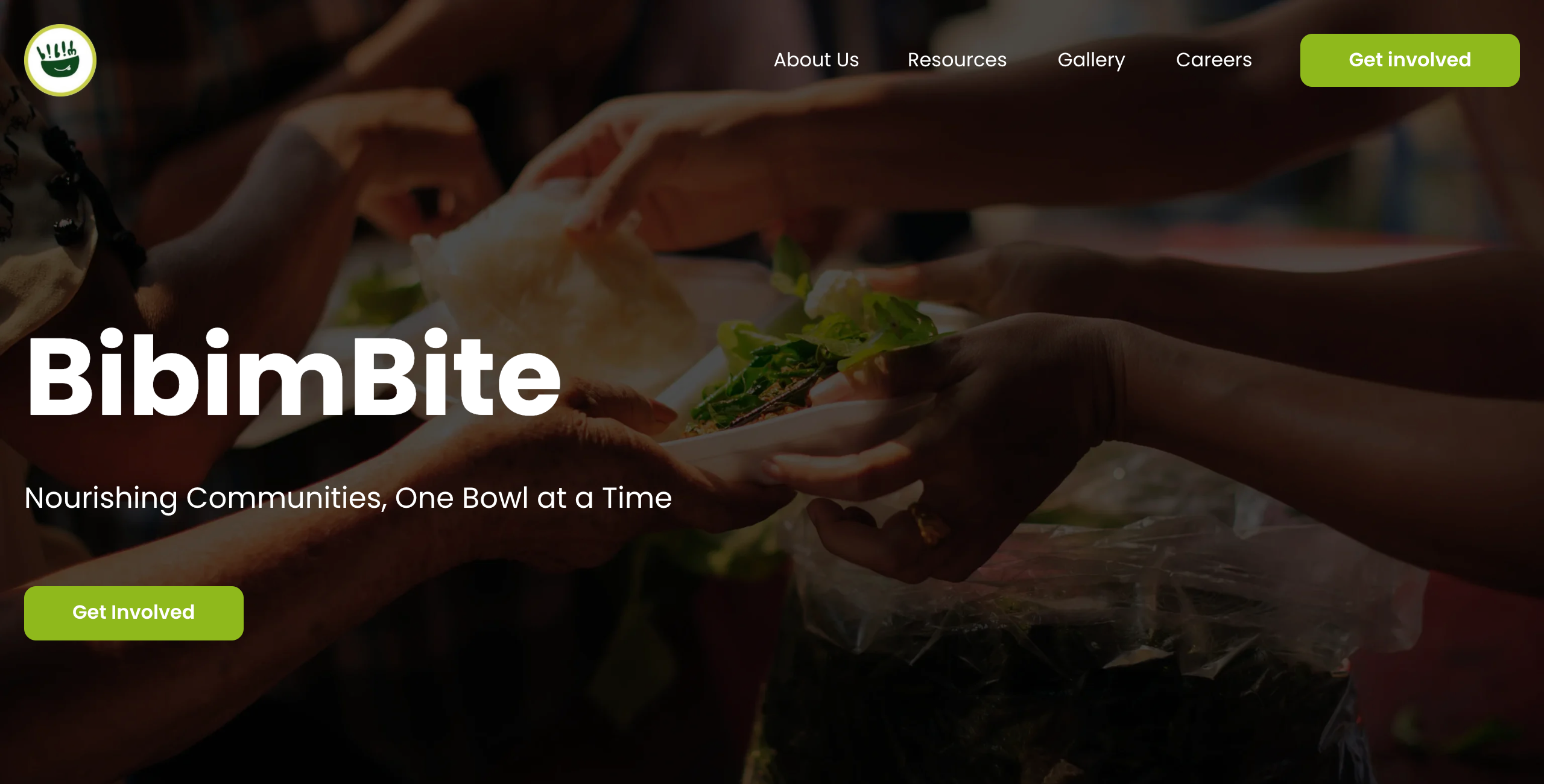Image resolution: width=1544 pixels, height=784 pixels.
Task: Go to Resources in the navigation
Action: coord(957,60)
